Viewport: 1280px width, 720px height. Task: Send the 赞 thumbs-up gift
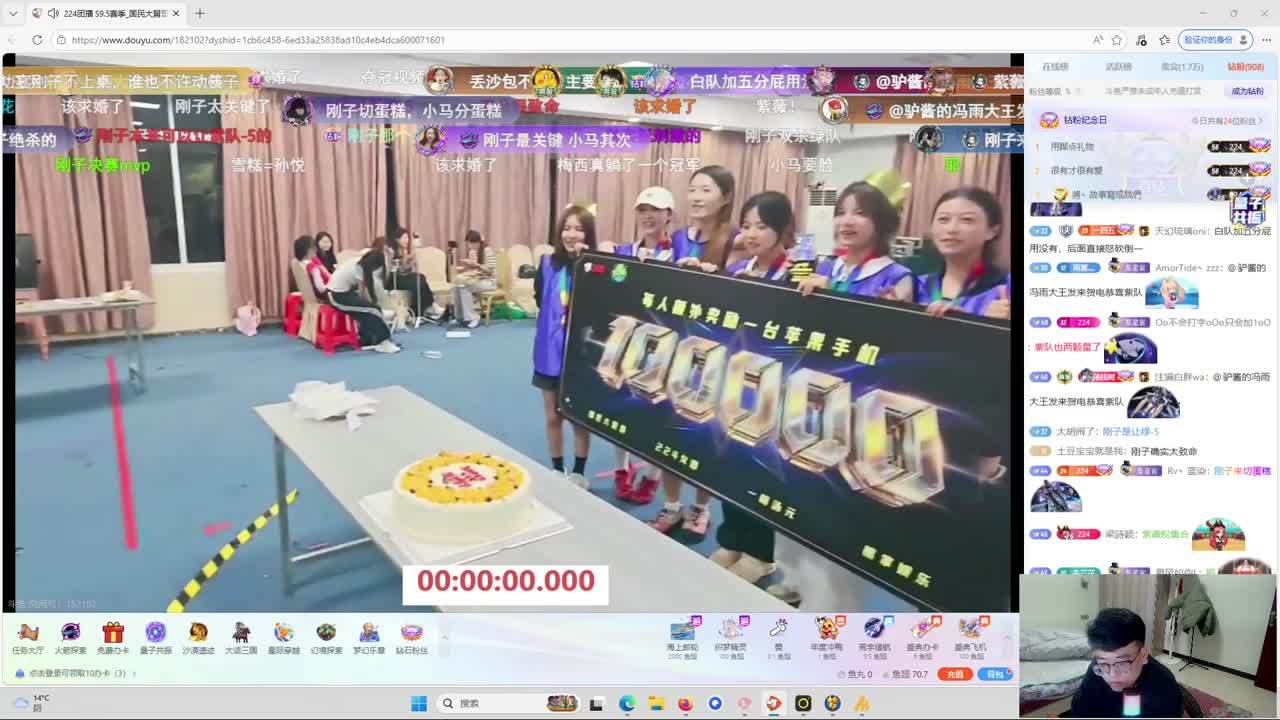point(778,632)
